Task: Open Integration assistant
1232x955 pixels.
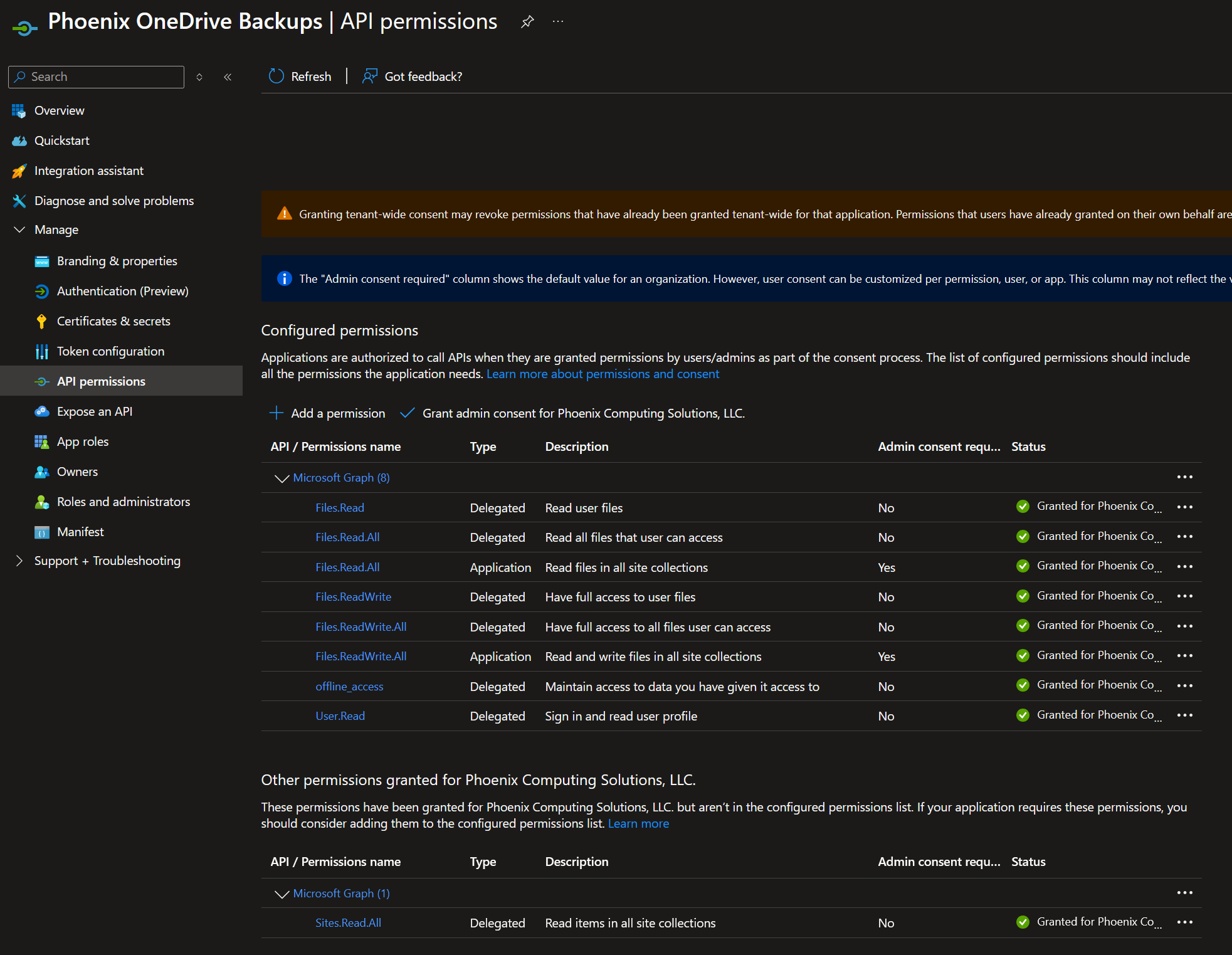Action: click(88, 171)
